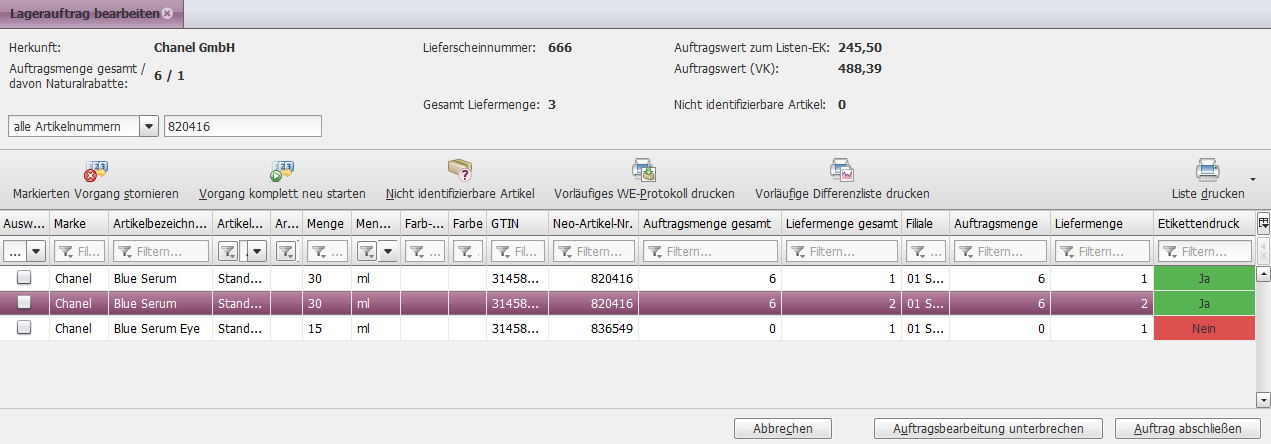Click the green Ja cell in highlighted row
Screen dimensions: 1271x444
(1204, 303)
